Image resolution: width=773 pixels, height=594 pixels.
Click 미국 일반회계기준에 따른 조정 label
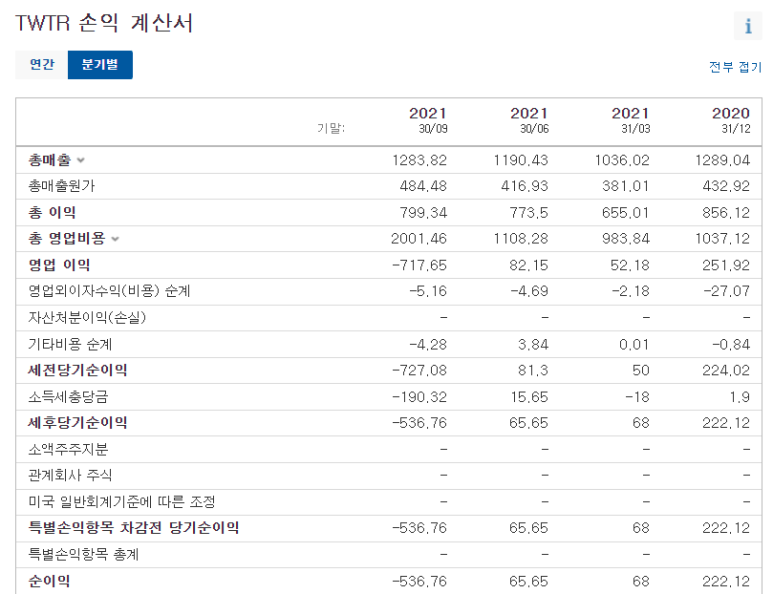click(x=122, y=502)
